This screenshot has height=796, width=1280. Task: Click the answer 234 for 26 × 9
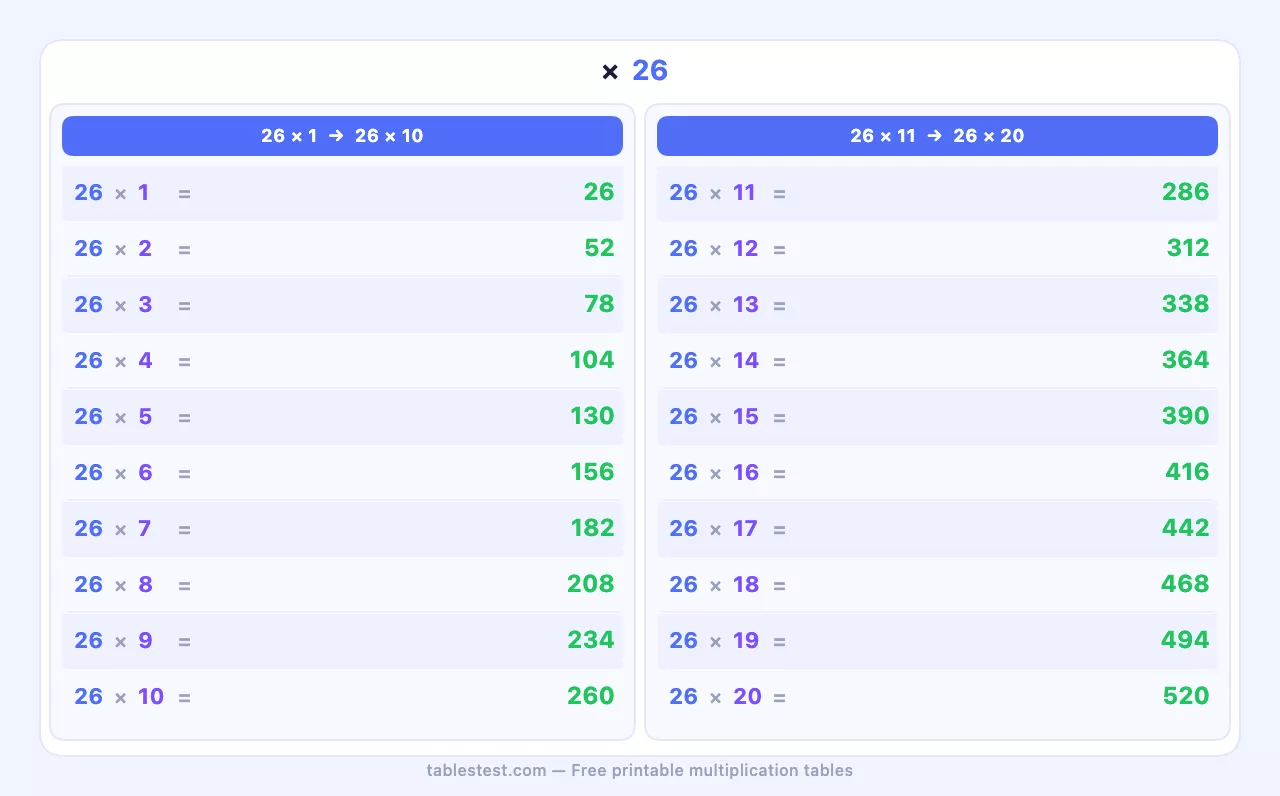pos(591,640)
